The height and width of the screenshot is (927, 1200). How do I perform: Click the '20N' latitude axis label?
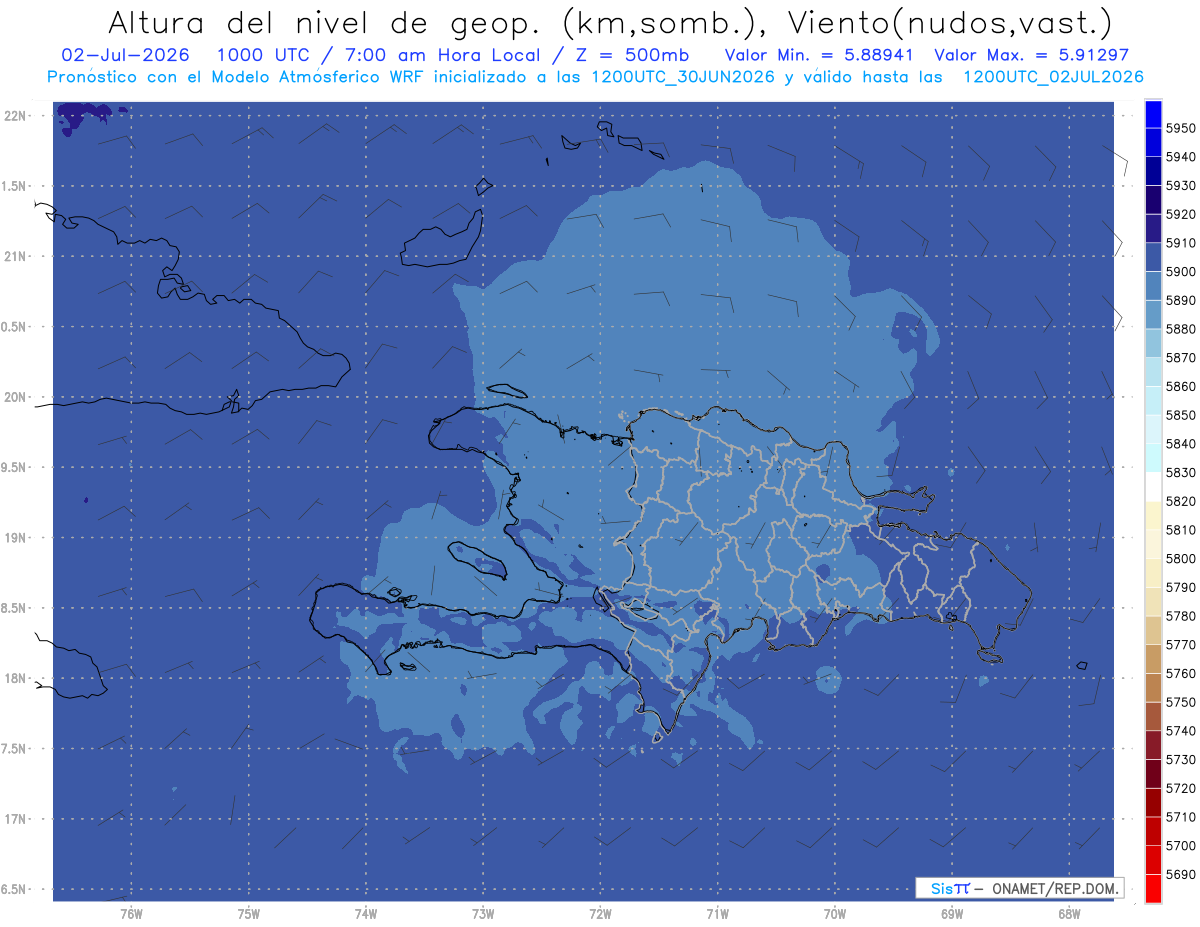(15, 398)
